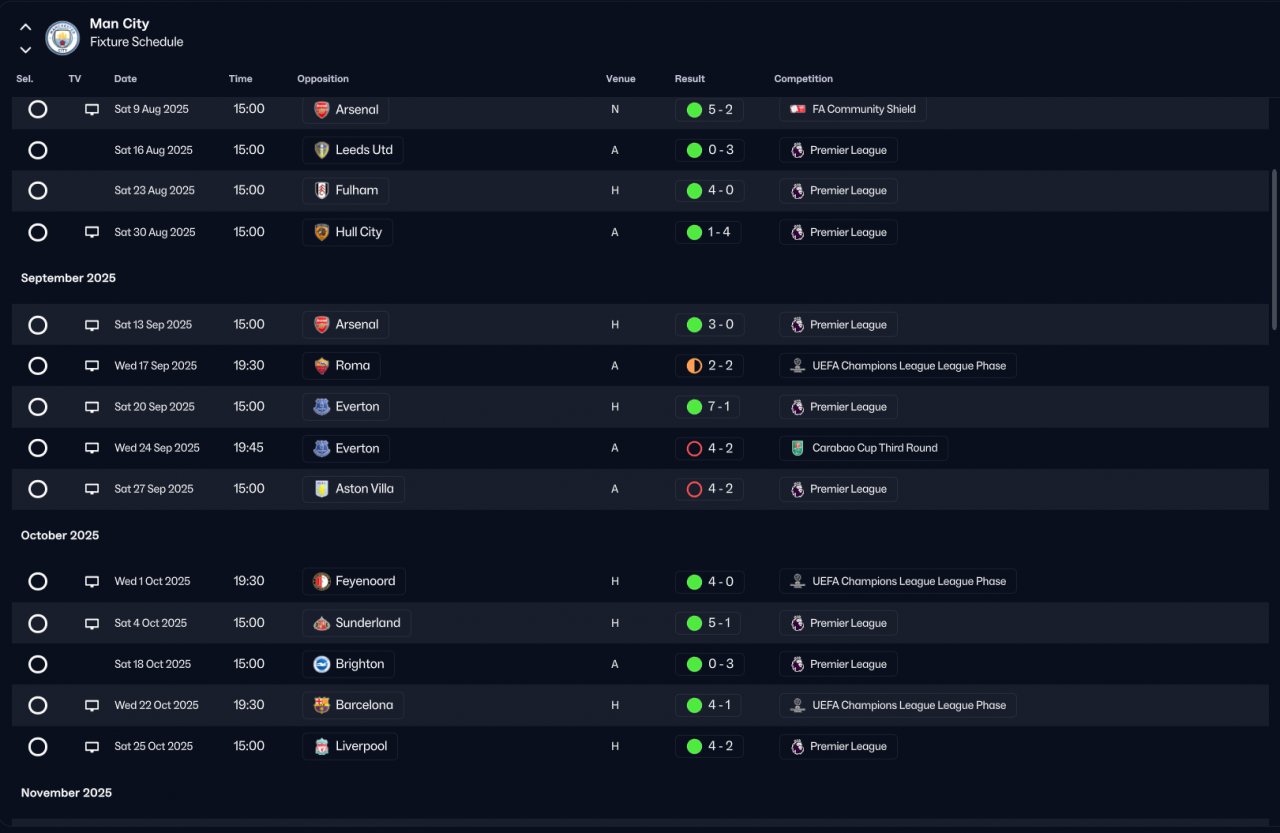This screenshot has width=1280, height=833.
Task: Go to previous team with up chevron
Action: point(26,27)
